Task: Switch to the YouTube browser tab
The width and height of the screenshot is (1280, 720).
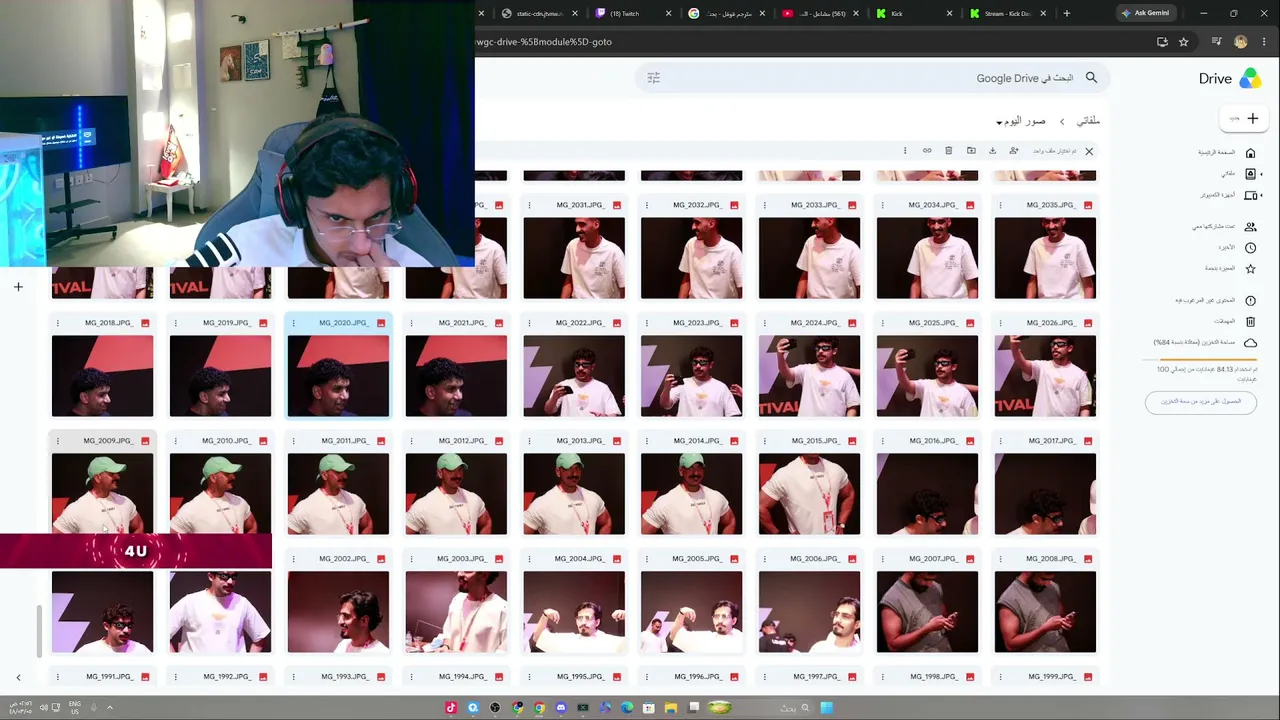Action: [x=822, y=14]
